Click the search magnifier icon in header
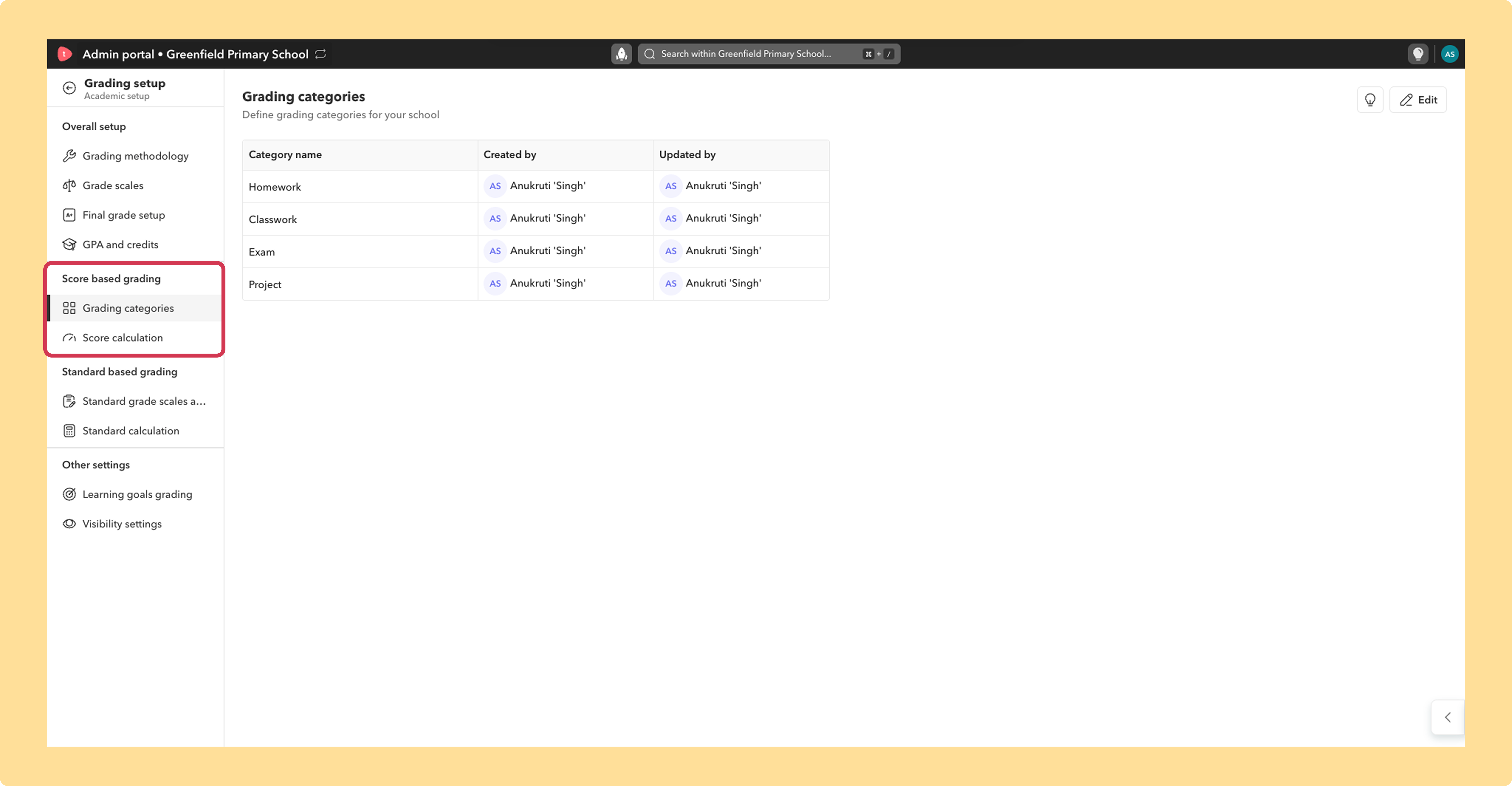Screen dimensions: 1512x786 [x=649, y=54]
